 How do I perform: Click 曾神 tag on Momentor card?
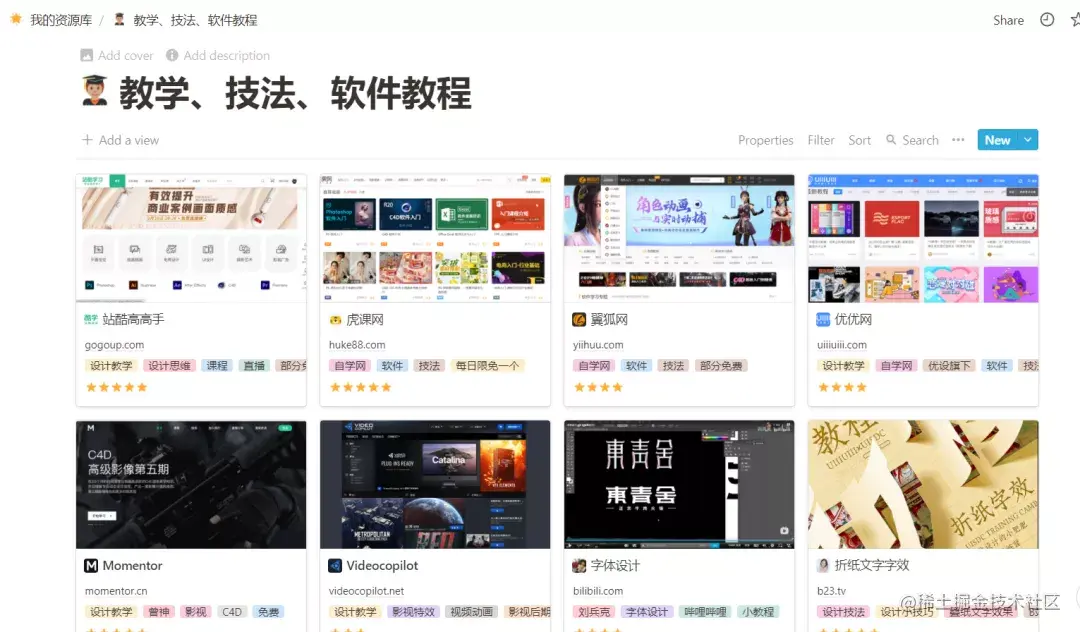(x=159, y=611)
